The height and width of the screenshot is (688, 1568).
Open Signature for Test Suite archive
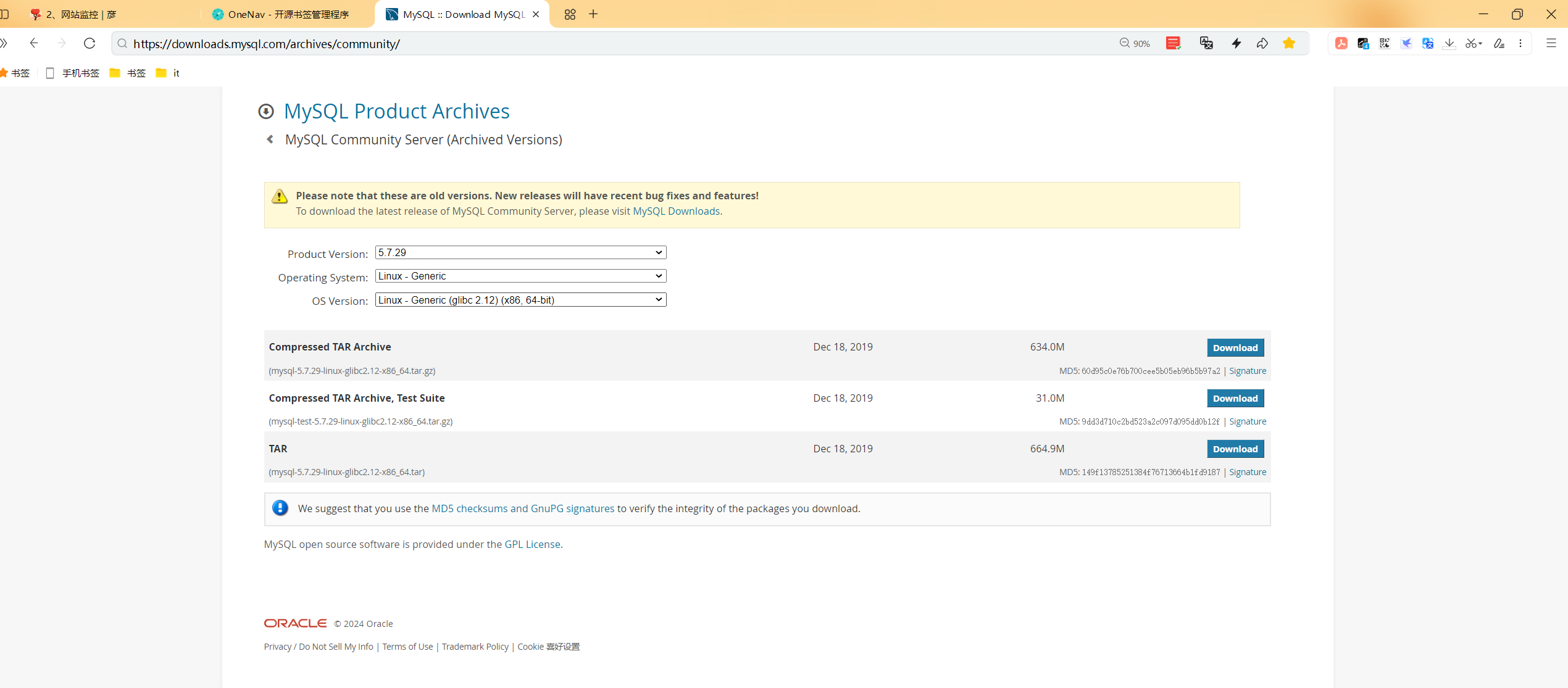click(x=1248, y=421)
